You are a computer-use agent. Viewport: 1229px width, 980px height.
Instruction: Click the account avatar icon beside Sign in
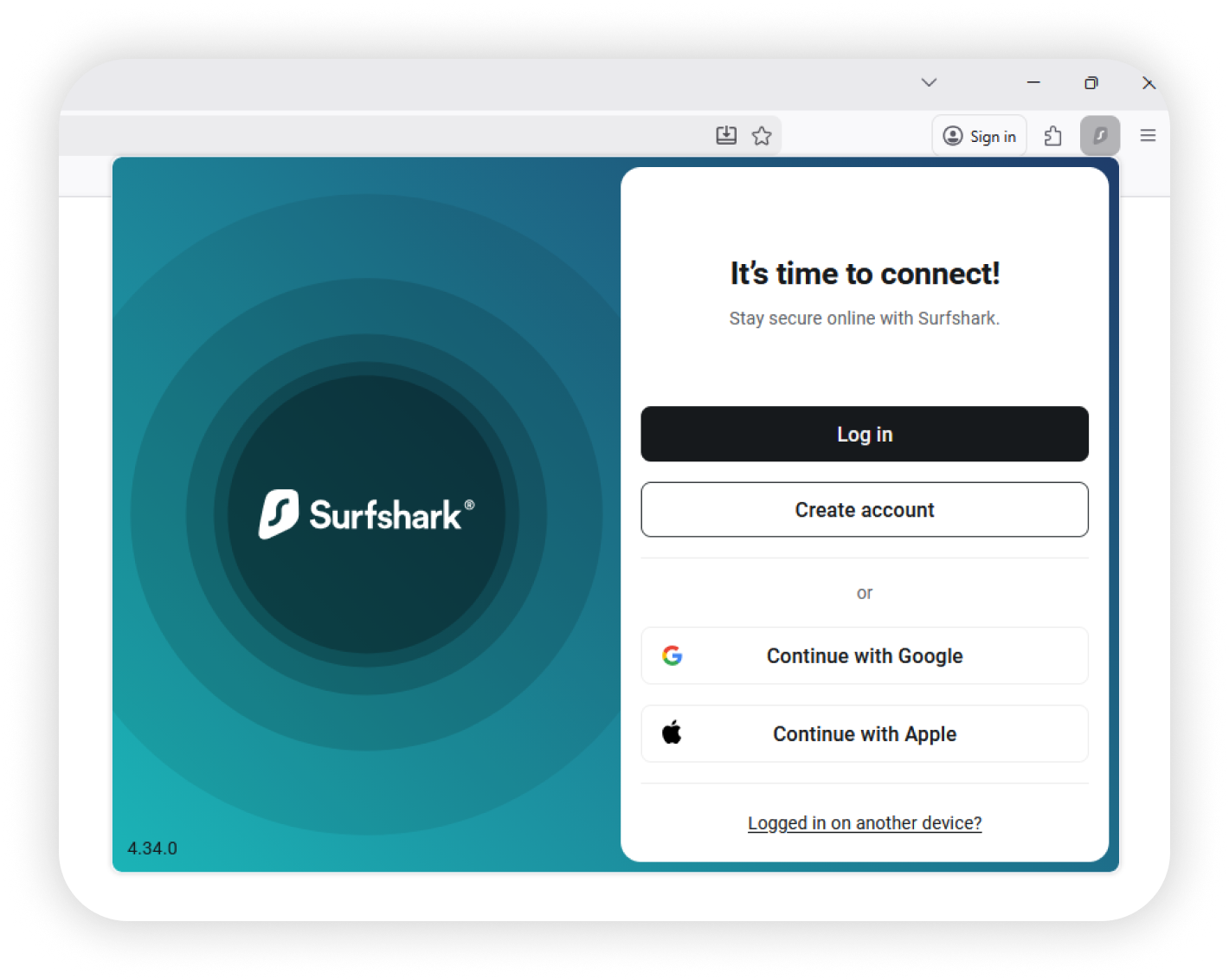(953, 136)
